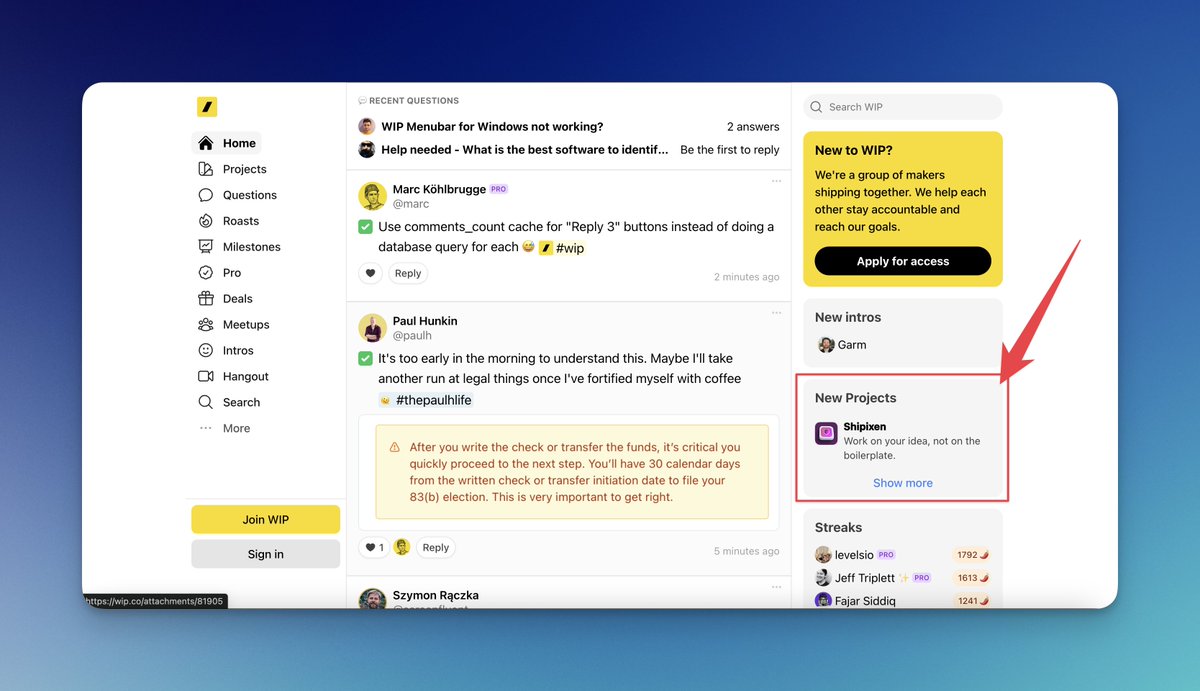The width and height of the screenshot is (1200, 691).
Task: Click 'Be the first to reply'
Action: pos(730,150)
